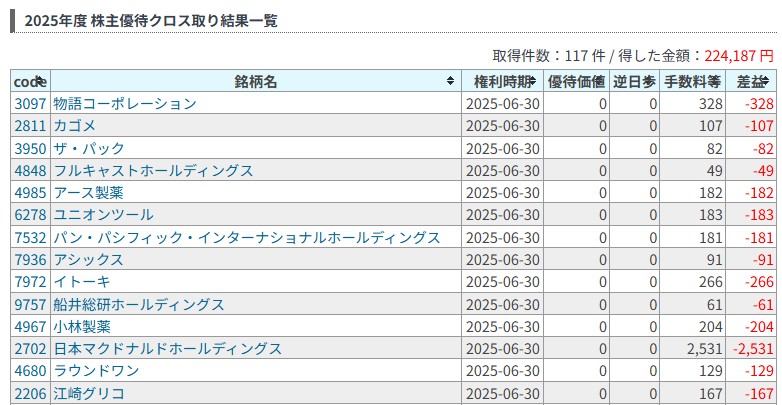Image resolution: width=782 pixels, height=405 pixels.
Task: Select 差益 value -182 for アース製薬
Action: [x=759, y=193]
